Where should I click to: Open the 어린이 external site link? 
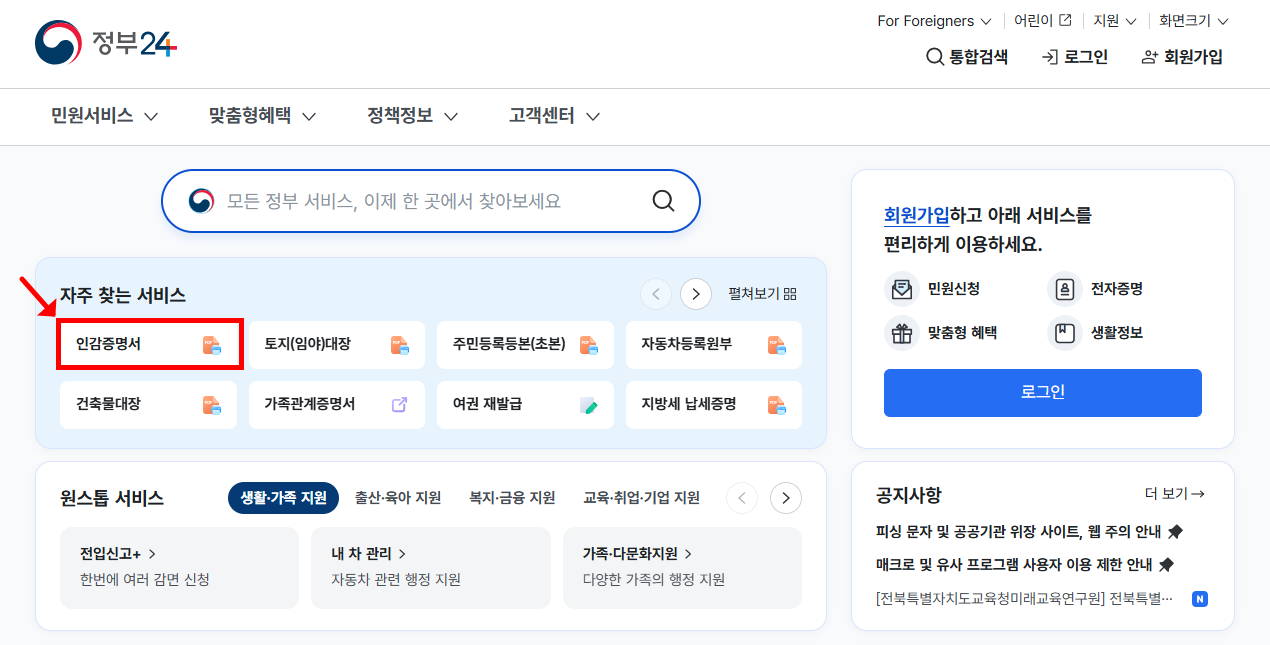click(x=1043, y=21)
